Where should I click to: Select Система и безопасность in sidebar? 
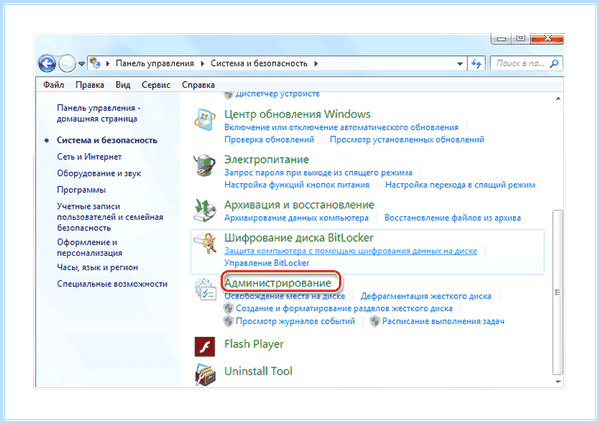pos(107,140)
